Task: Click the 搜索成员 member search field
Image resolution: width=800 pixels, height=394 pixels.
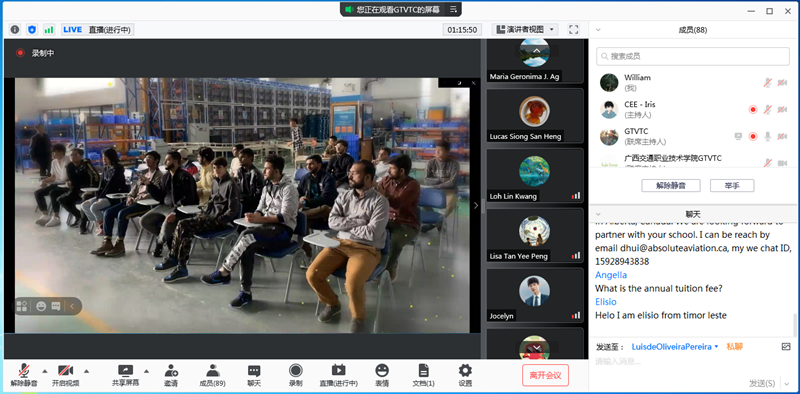Action: (692, 56)
